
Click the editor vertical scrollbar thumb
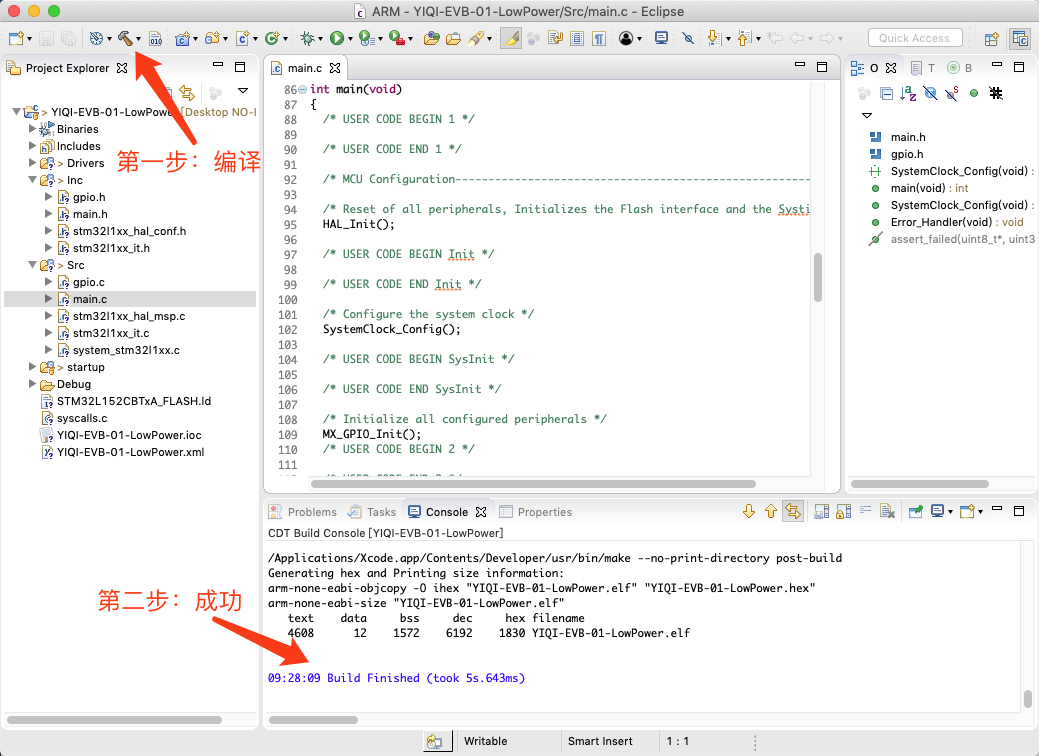(x=818, y=277)
